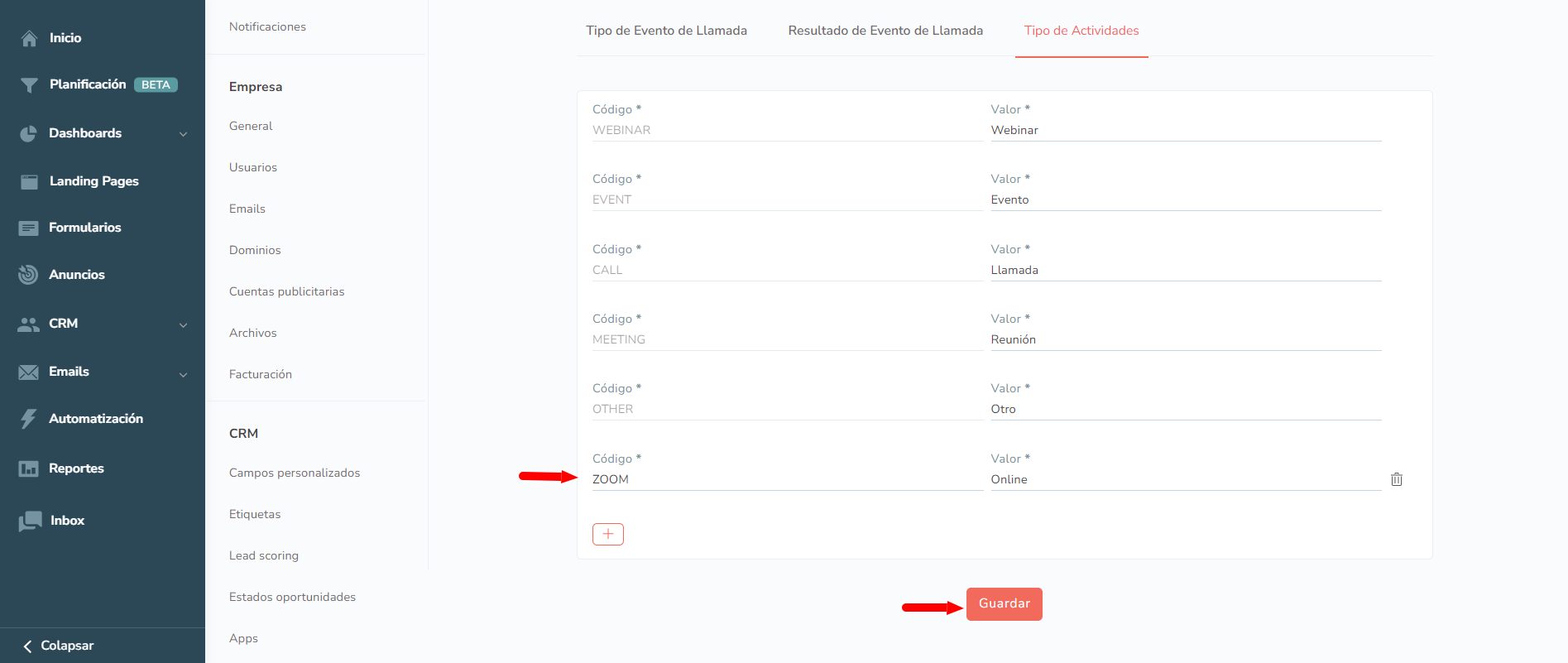The height and width of the screenshot is (663, 1568).
Task: Collapse the sidebar with Colapsar
Action: [x=58, y=646]
